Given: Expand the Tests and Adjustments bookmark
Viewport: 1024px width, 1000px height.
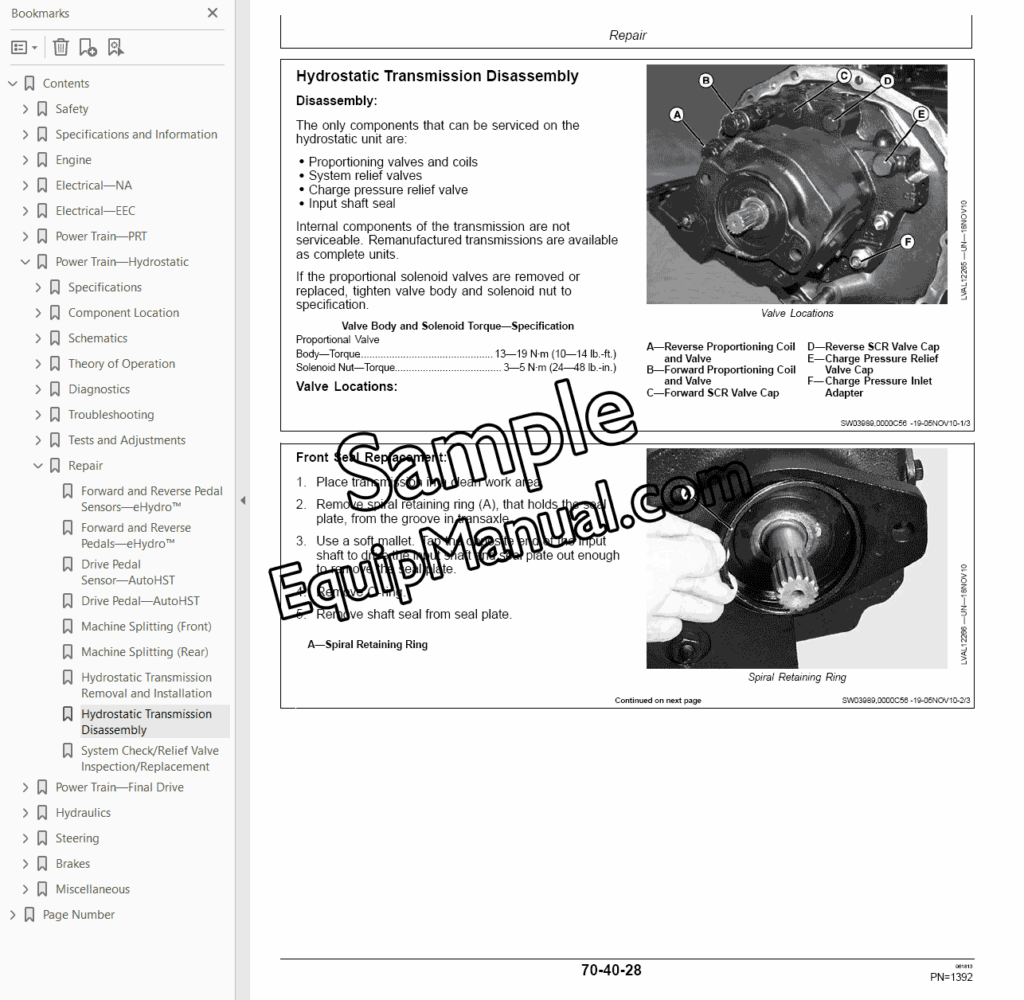Looking at the screenshot, I should [38, 440].
